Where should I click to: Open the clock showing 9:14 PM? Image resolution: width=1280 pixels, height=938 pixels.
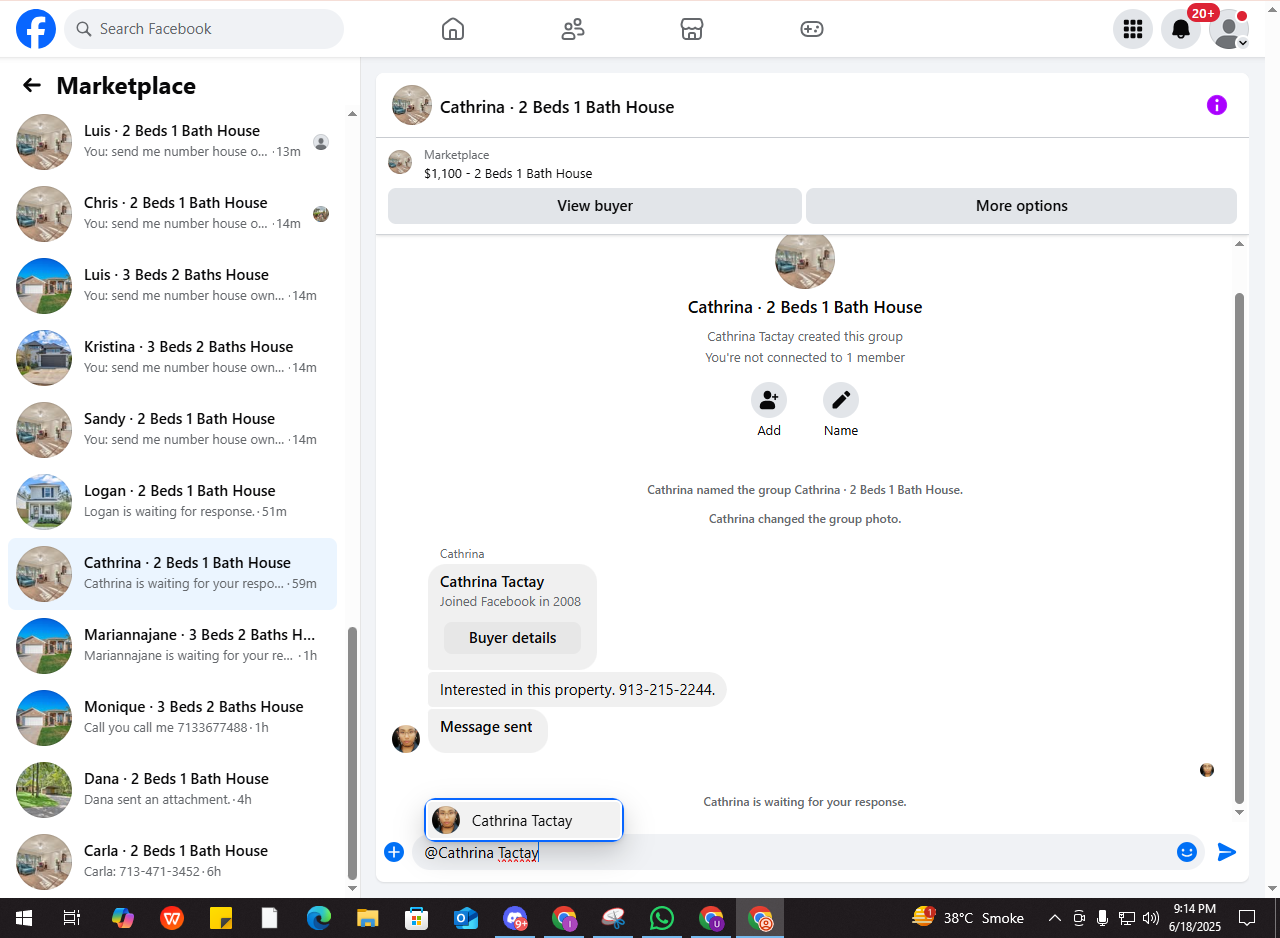coord(1194,918)
